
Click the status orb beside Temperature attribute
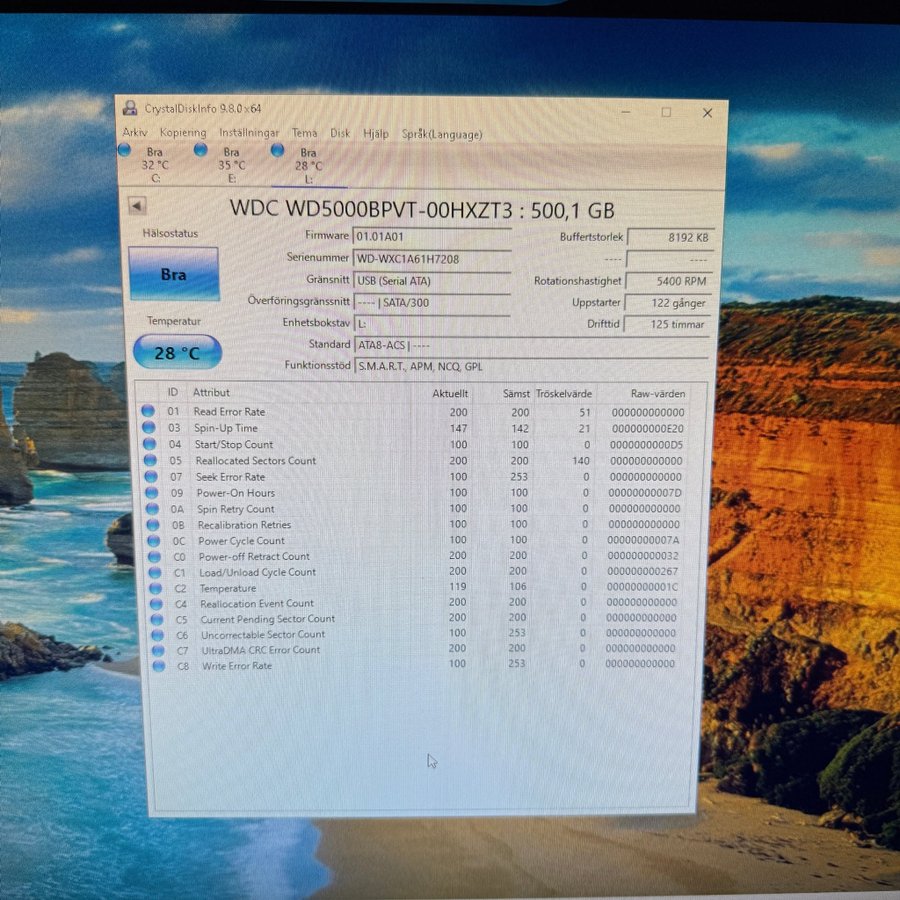click(x=155, y=589)
